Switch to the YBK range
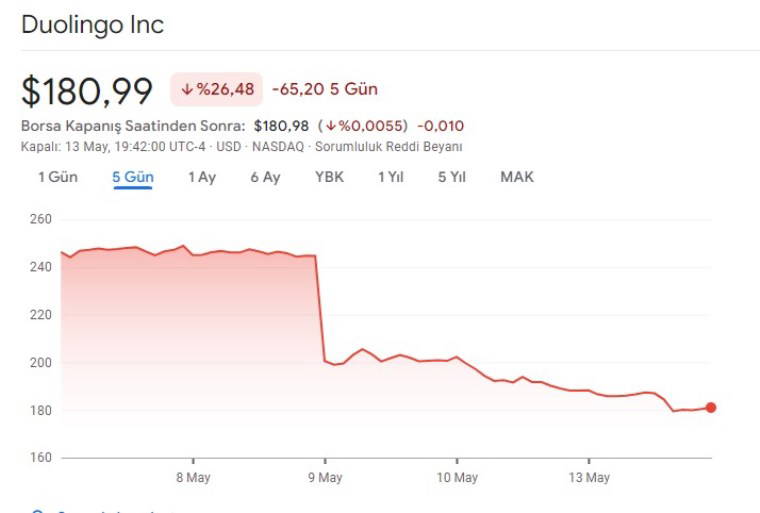Screen dimensions: 760x513 [x=329, y=177]
